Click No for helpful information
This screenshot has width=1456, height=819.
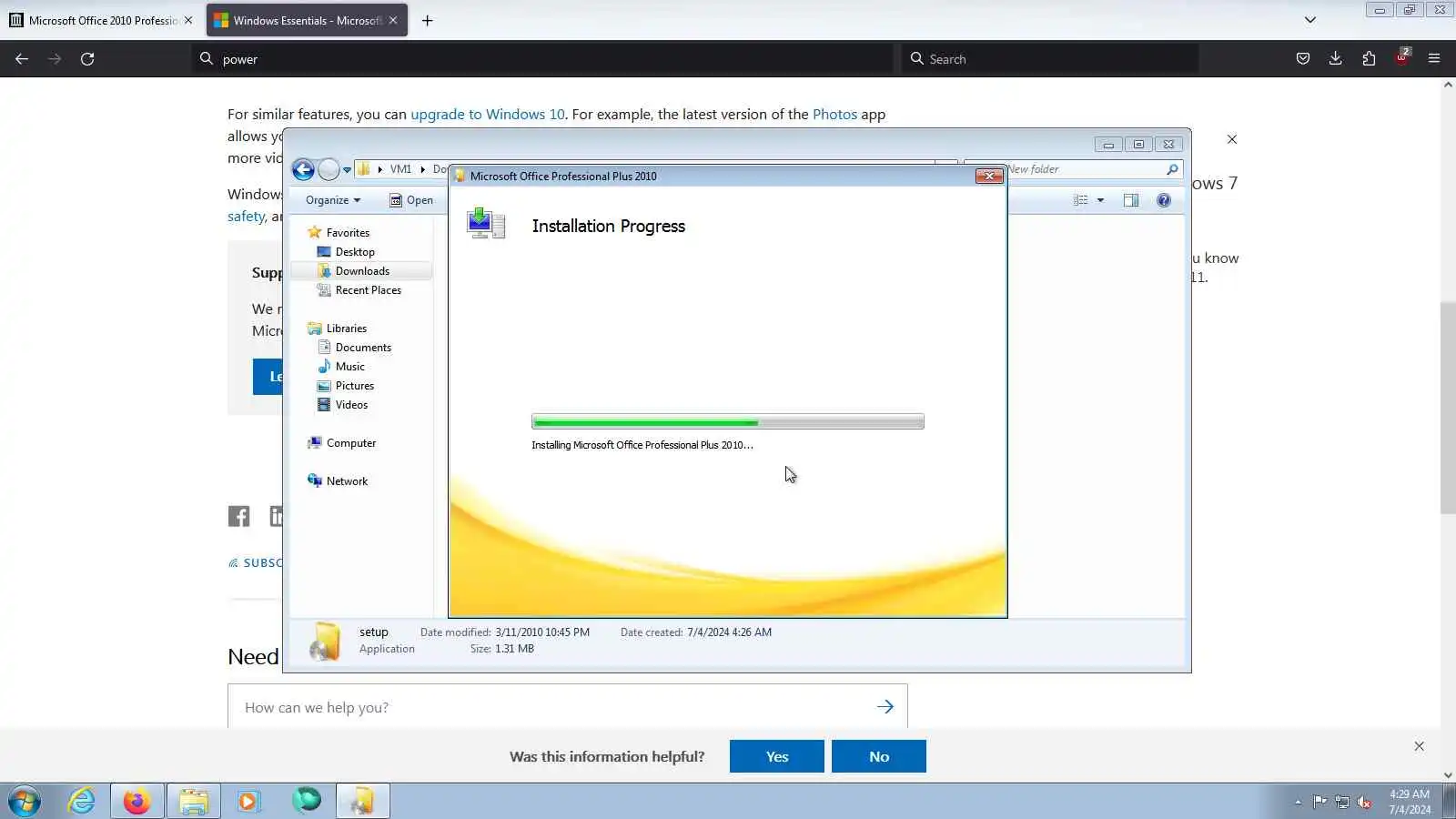tap(879, 756)
